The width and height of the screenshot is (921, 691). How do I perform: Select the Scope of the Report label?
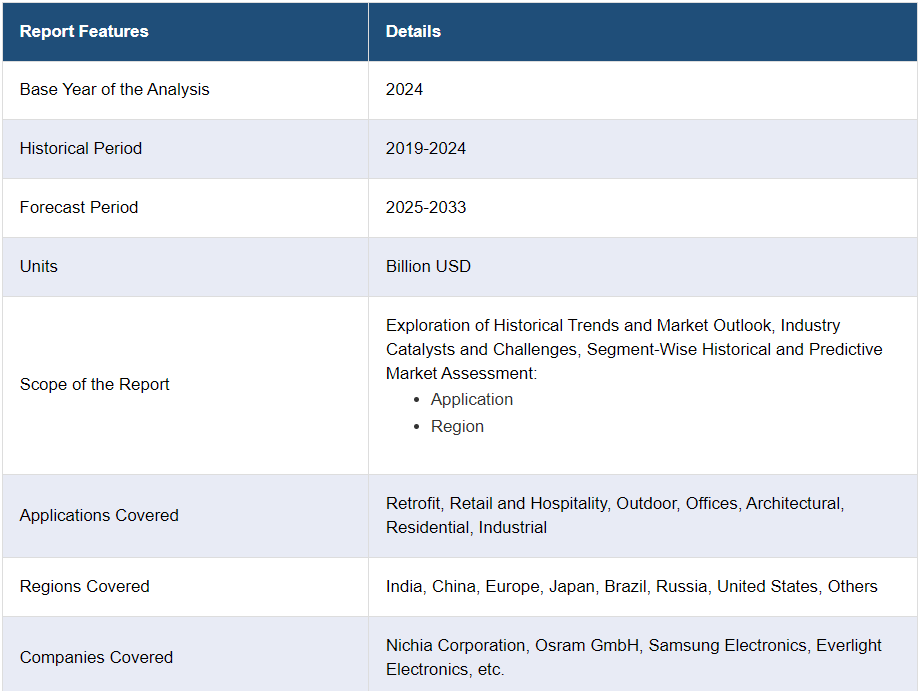point(95,384)
